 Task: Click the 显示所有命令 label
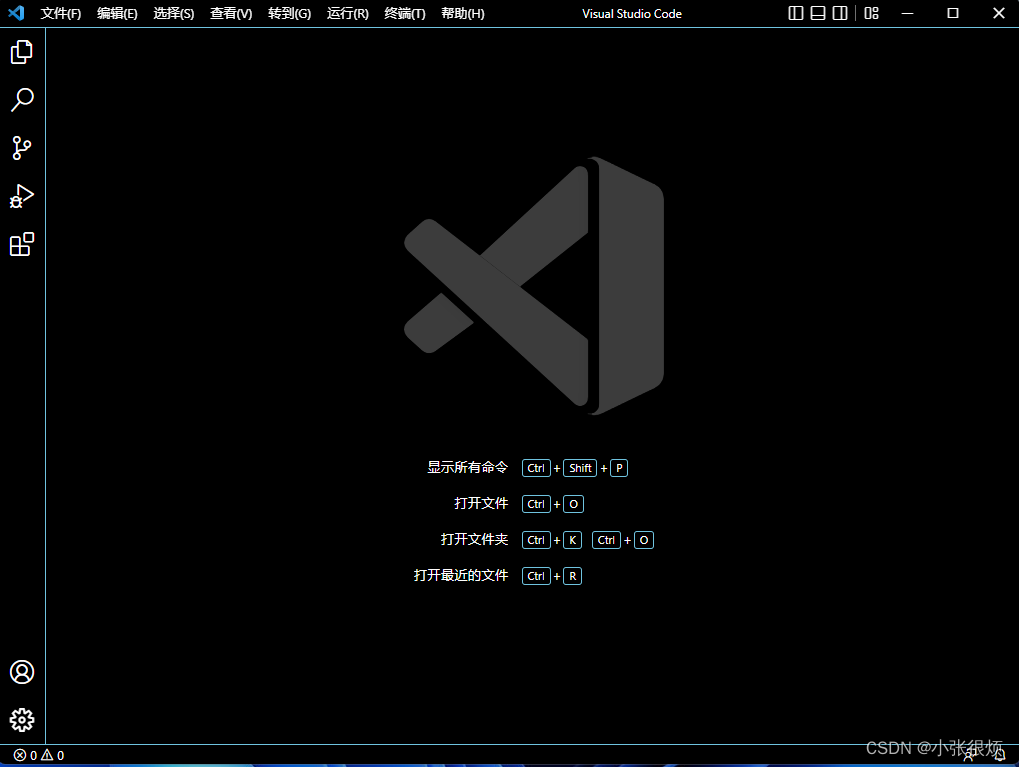(467, 467)
